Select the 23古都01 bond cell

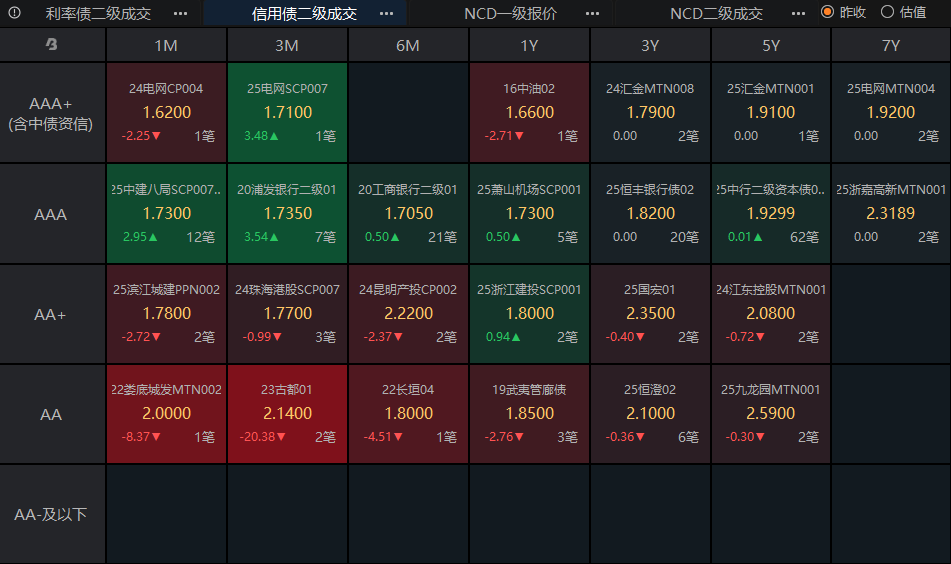(287, 414)
